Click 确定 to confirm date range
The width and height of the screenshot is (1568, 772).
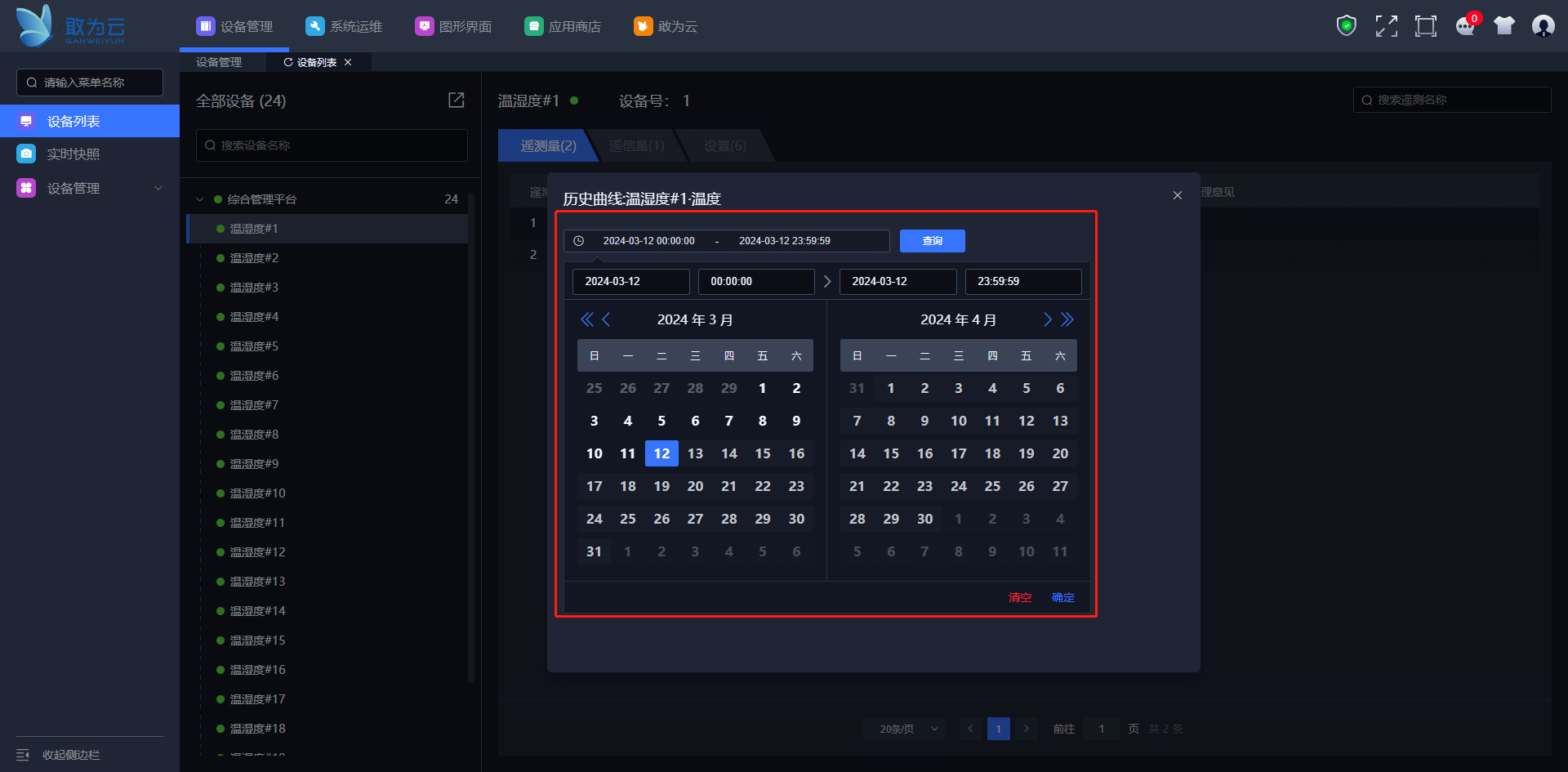[1062, 597]
